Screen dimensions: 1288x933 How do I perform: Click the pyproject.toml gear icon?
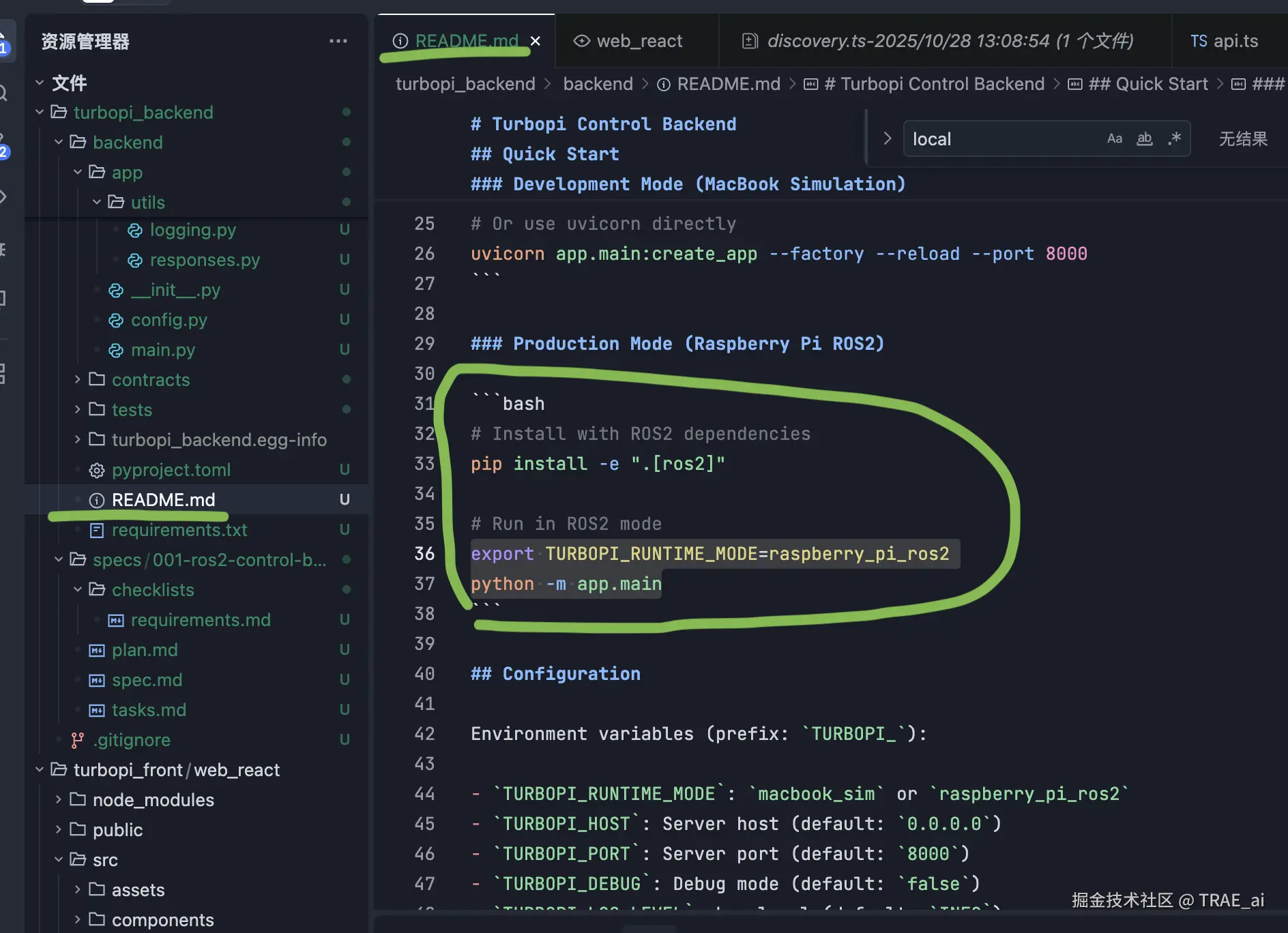click(x=97, y=470)
